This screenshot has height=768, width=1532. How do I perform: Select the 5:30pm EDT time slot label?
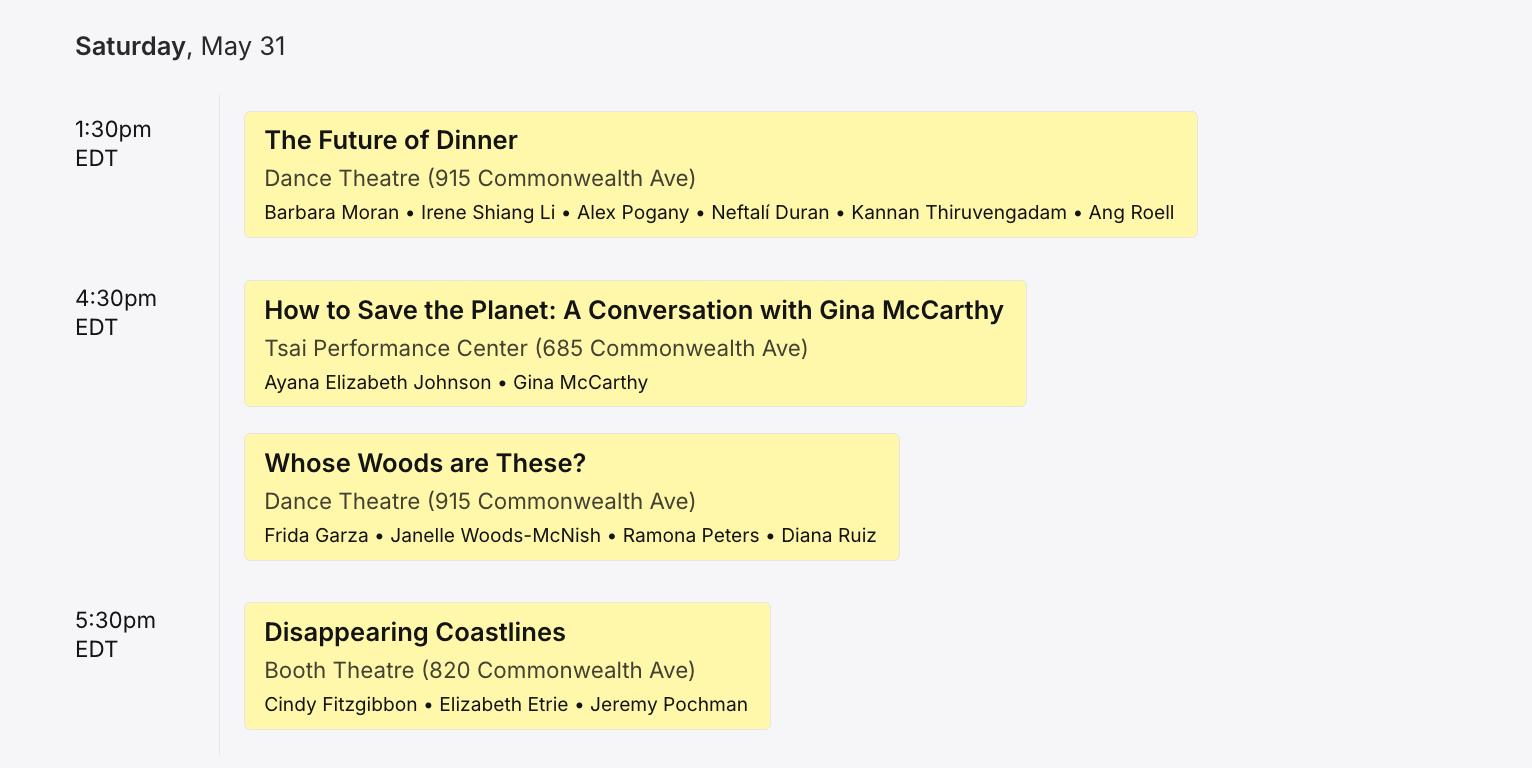click(x=115, y=634)
